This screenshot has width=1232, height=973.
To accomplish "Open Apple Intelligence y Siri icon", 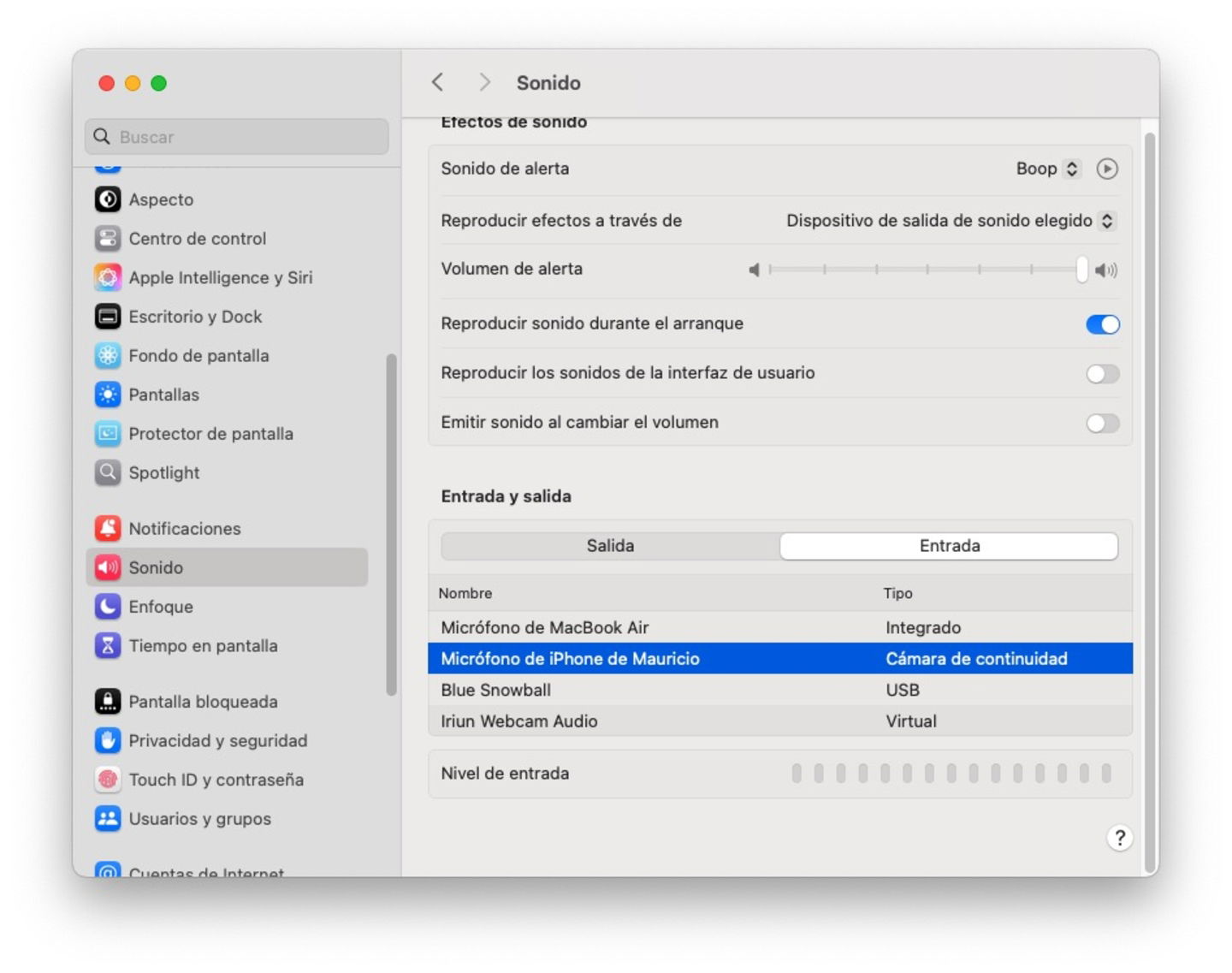I will click(x=108, y=277).
